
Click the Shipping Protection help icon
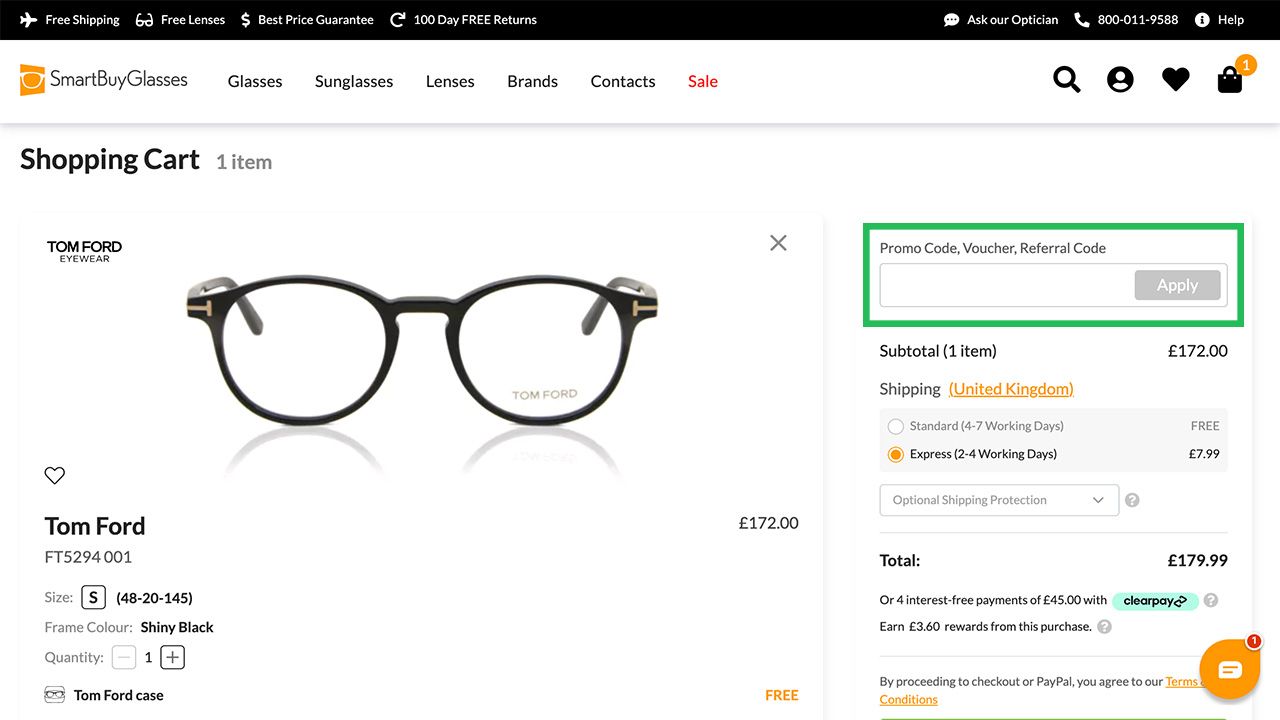[x=1132, y=500]
